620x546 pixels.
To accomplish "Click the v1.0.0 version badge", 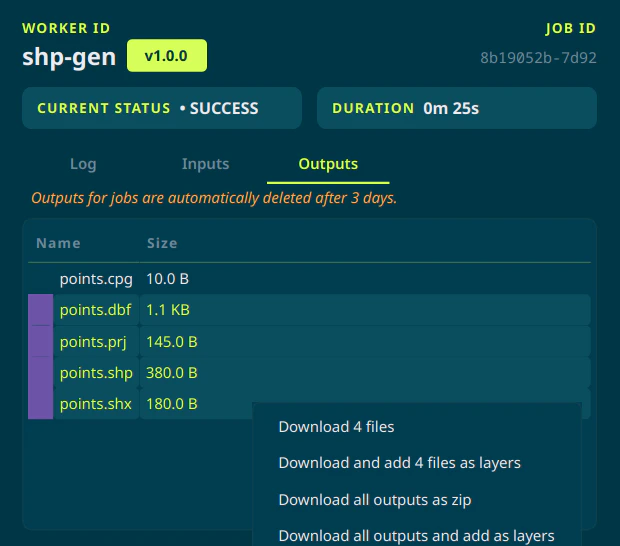I will coord(166,56).
